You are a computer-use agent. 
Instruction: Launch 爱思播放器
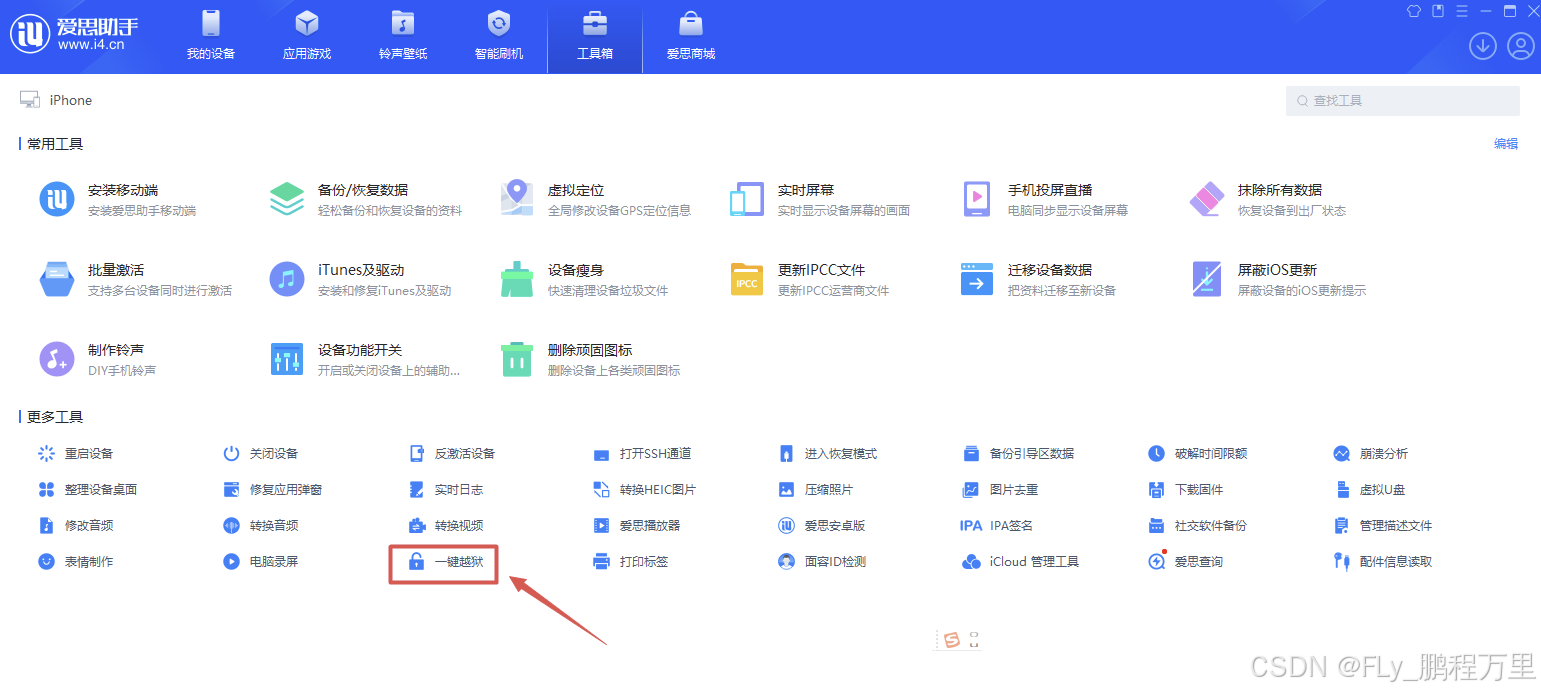636,525
